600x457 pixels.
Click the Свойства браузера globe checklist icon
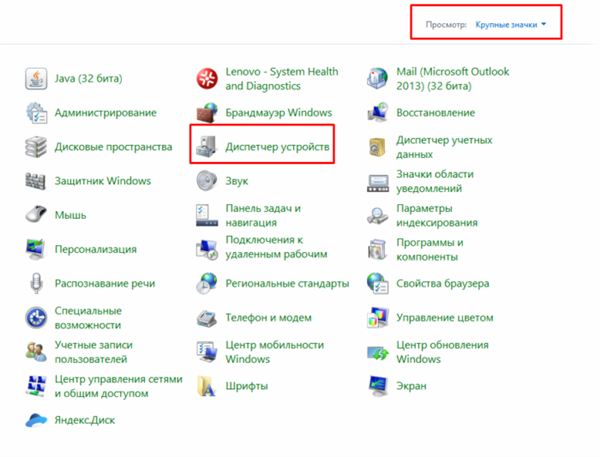(378, 283)
